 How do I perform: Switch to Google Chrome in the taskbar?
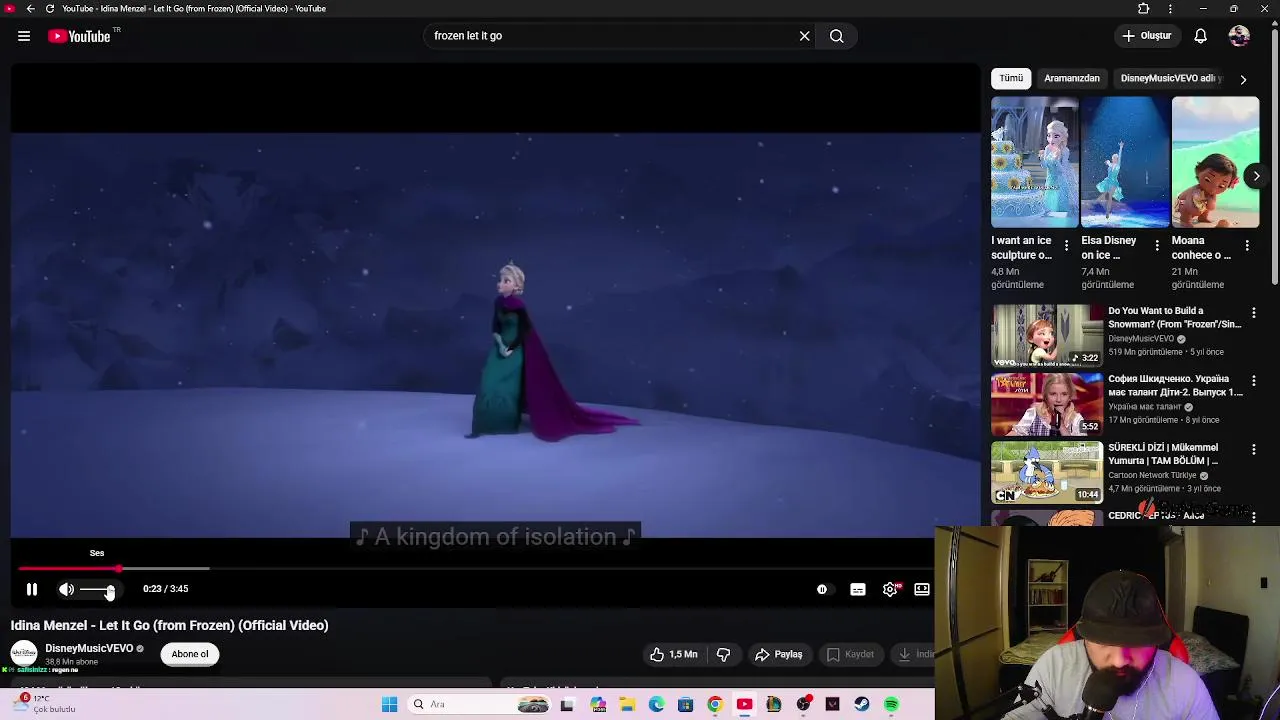pyautogui.click(x=715, y=704)
